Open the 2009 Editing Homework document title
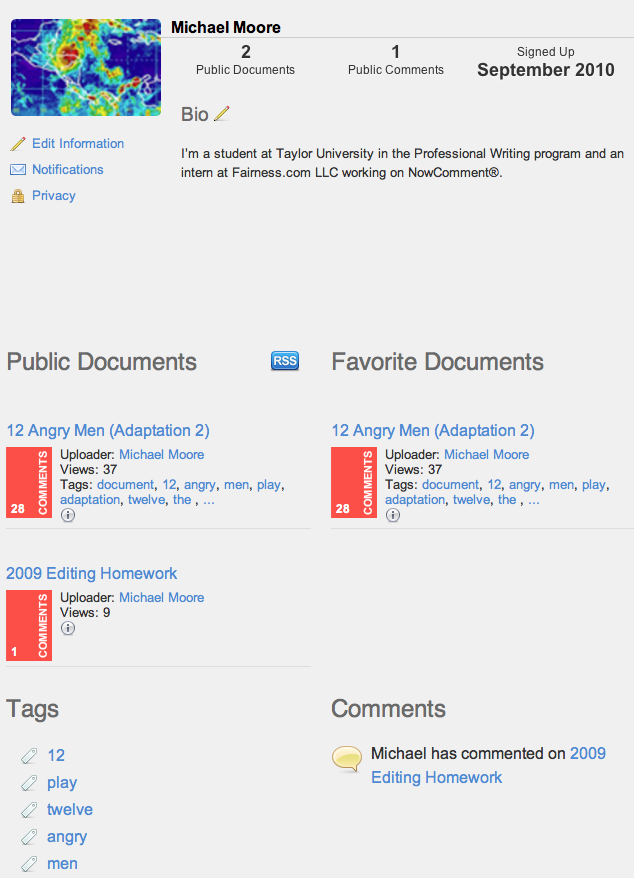The width and height of the screenshot is (634, 878). pyautogui.click(x=92, y=573)
